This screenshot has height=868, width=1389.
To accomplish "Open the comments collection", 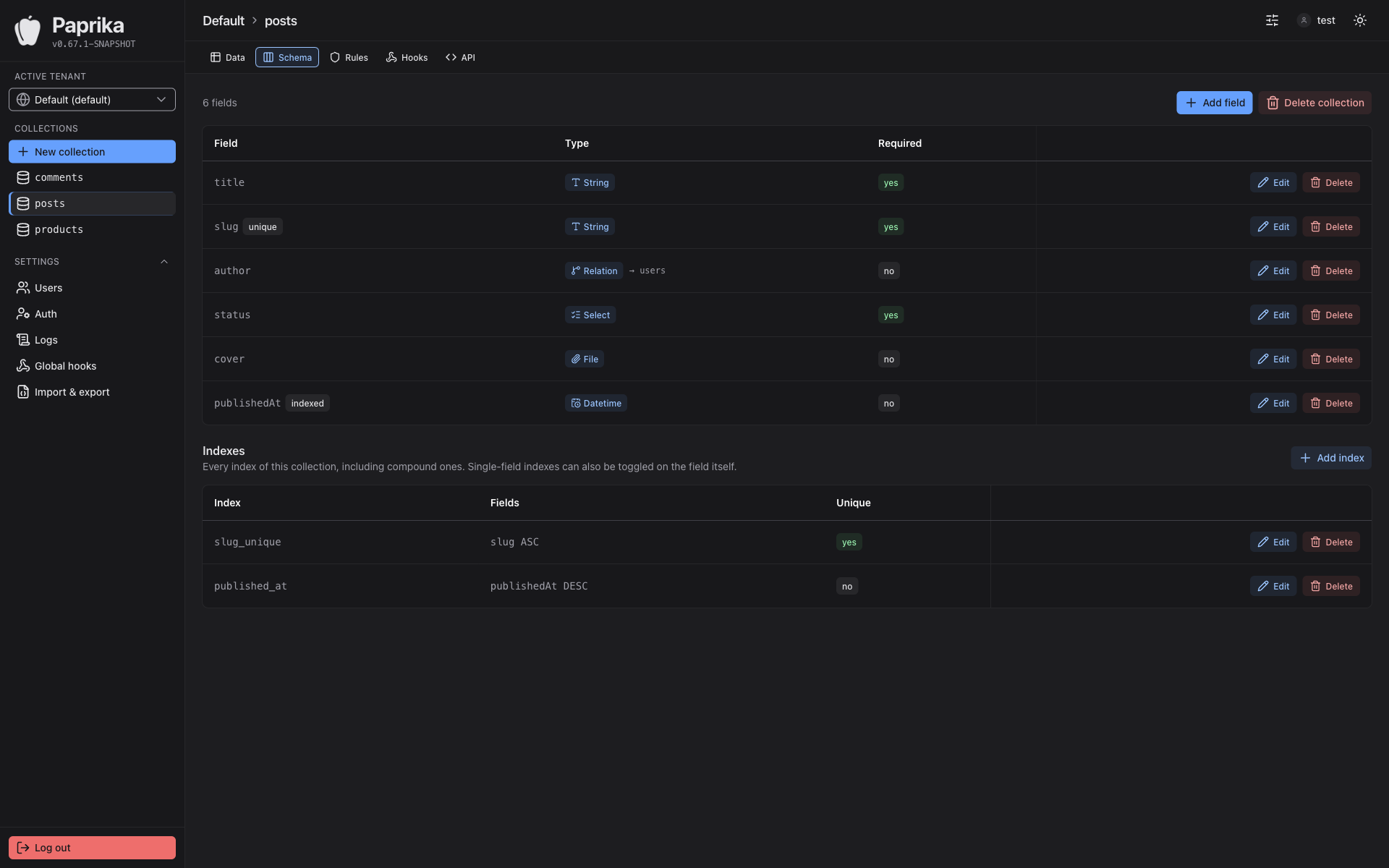I will [x=92, y=178].
